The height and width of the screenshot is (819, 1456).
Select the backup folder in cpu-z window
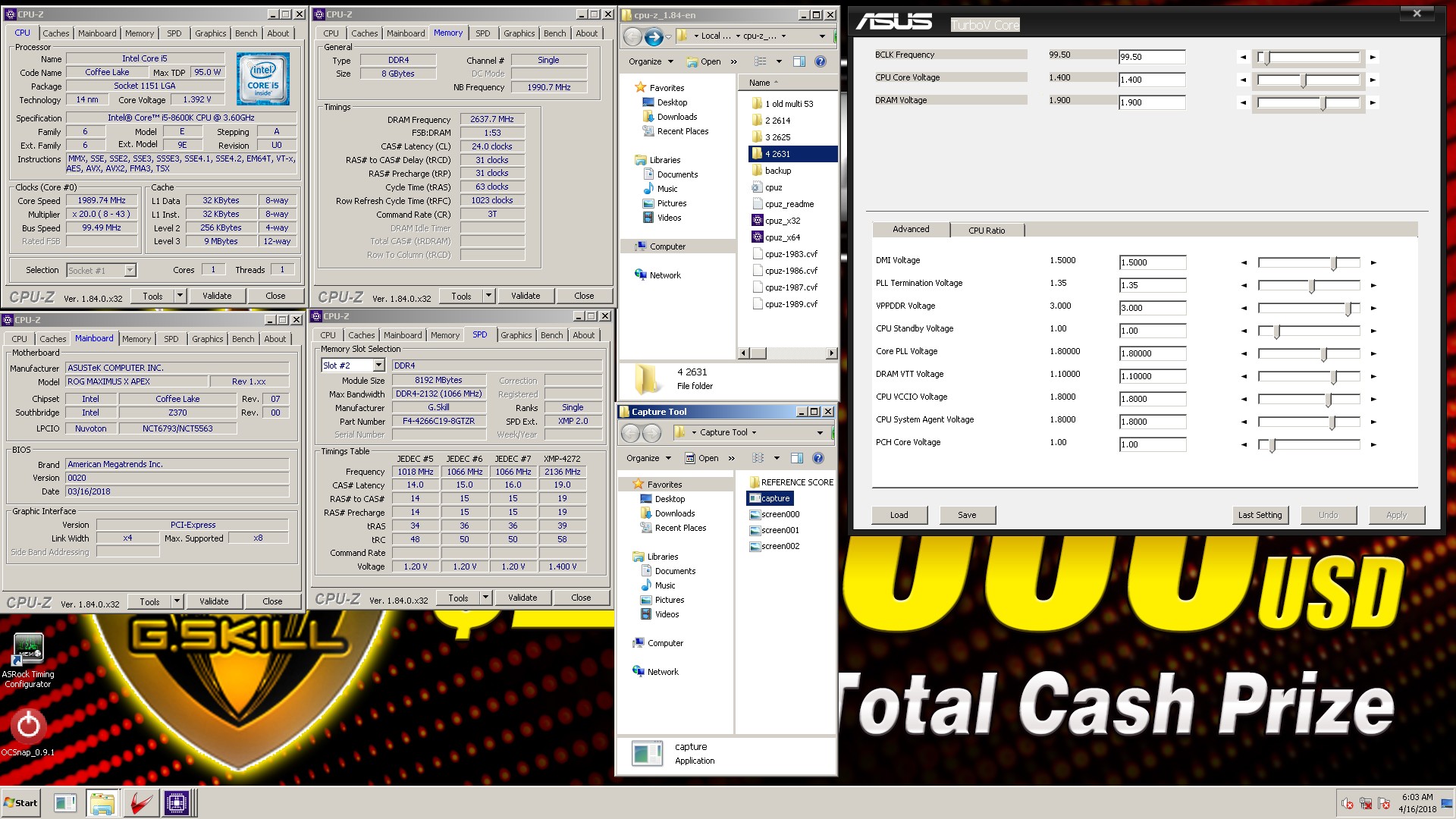[x=771, y=171]
